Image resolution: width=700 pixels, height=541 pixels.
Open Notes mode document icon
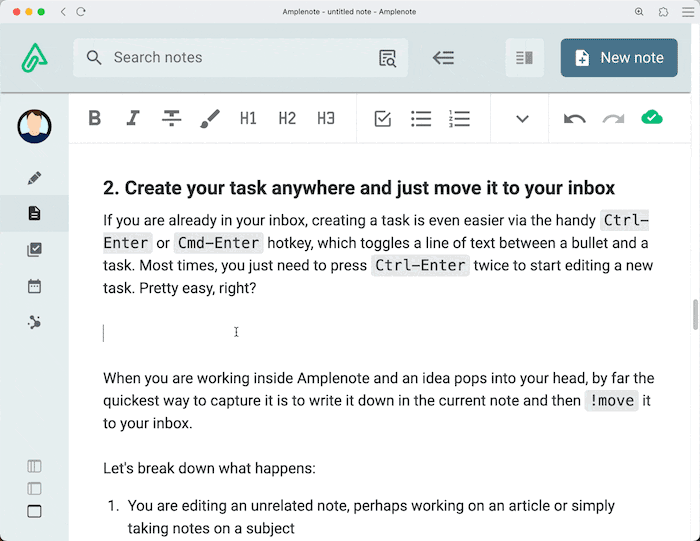click(34, 213)
